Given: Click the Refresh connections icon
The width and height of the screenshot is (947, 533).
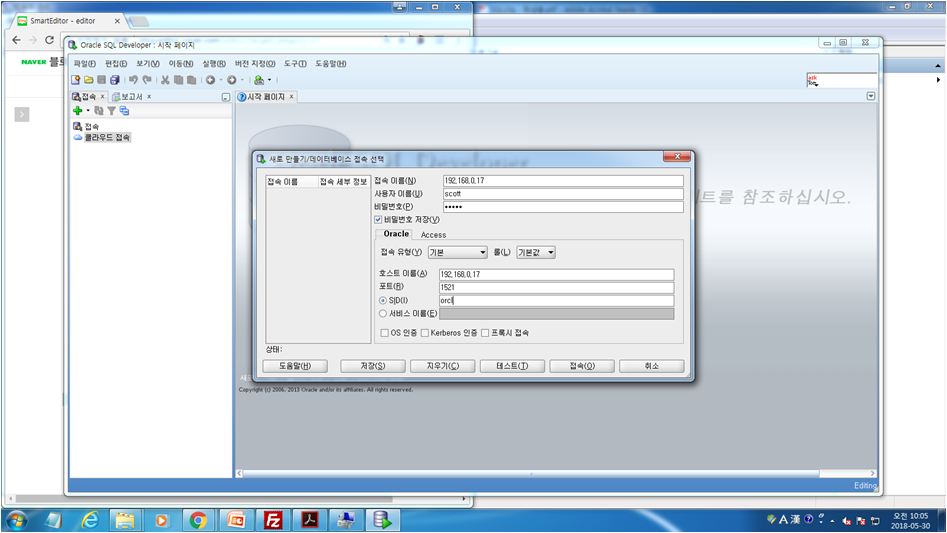Looking at the screenshot, I should click(x=98, y=110).
